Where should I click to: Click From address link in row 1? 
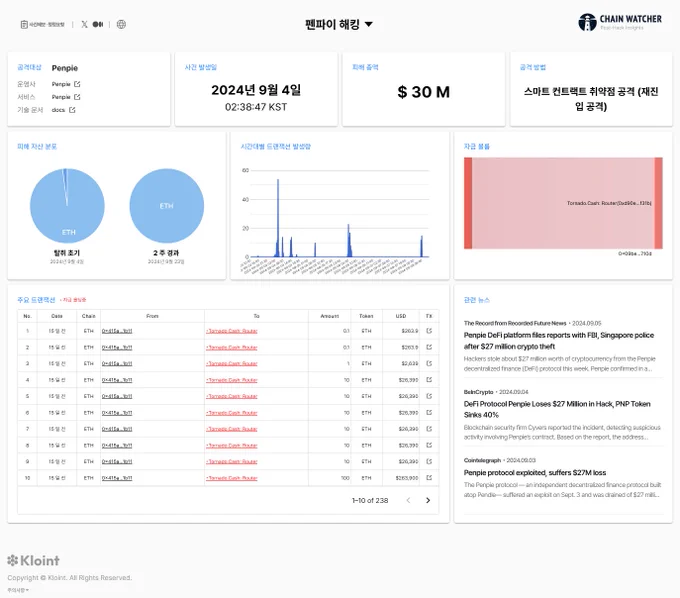[x=117, y=331]
